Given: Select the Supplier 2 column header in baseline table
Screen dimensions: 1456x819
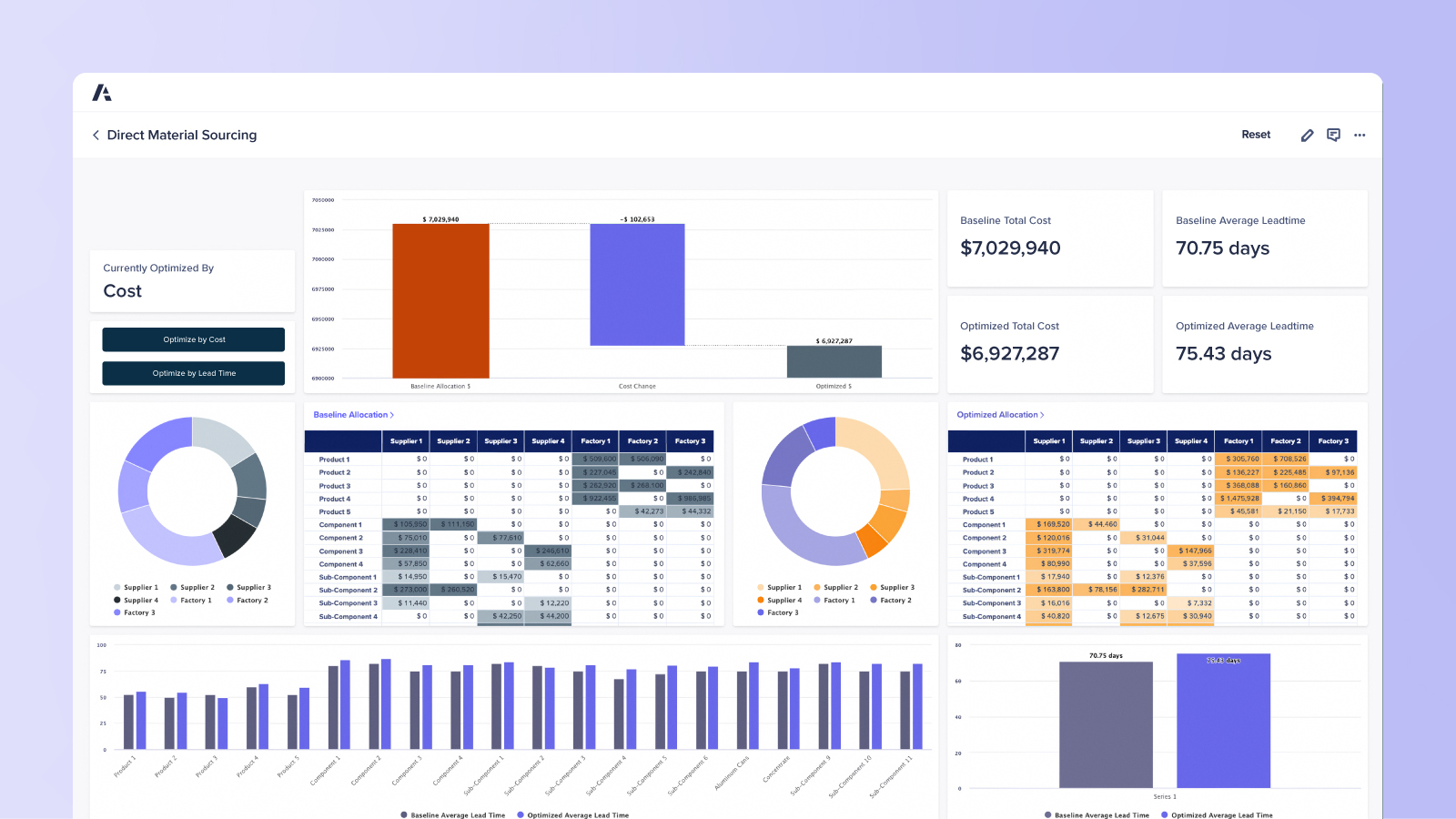Looking at the screenshot, I should (452, 440).
